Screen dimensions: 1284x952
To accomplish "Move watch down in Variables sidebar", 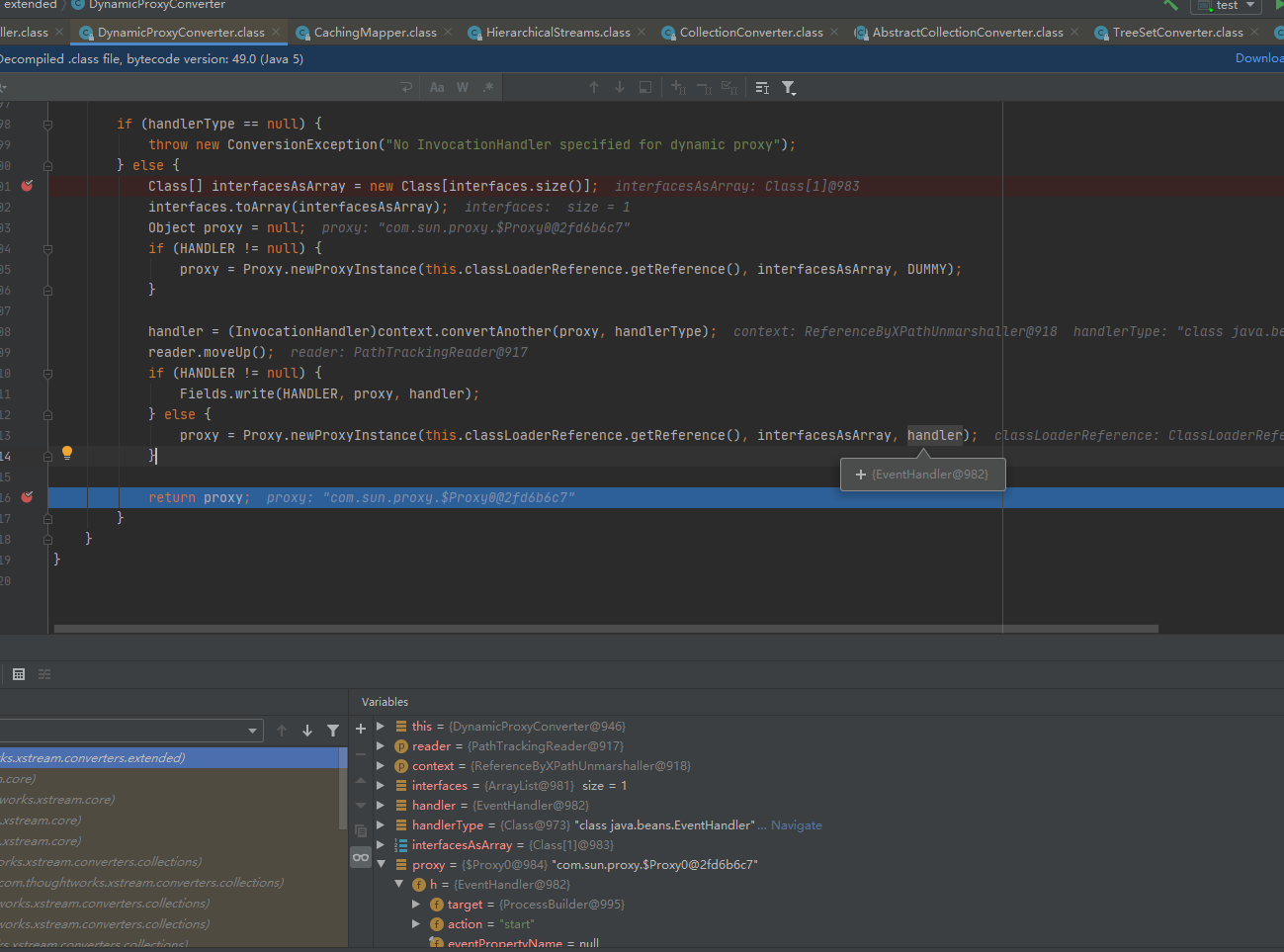I will click(361, 805).
